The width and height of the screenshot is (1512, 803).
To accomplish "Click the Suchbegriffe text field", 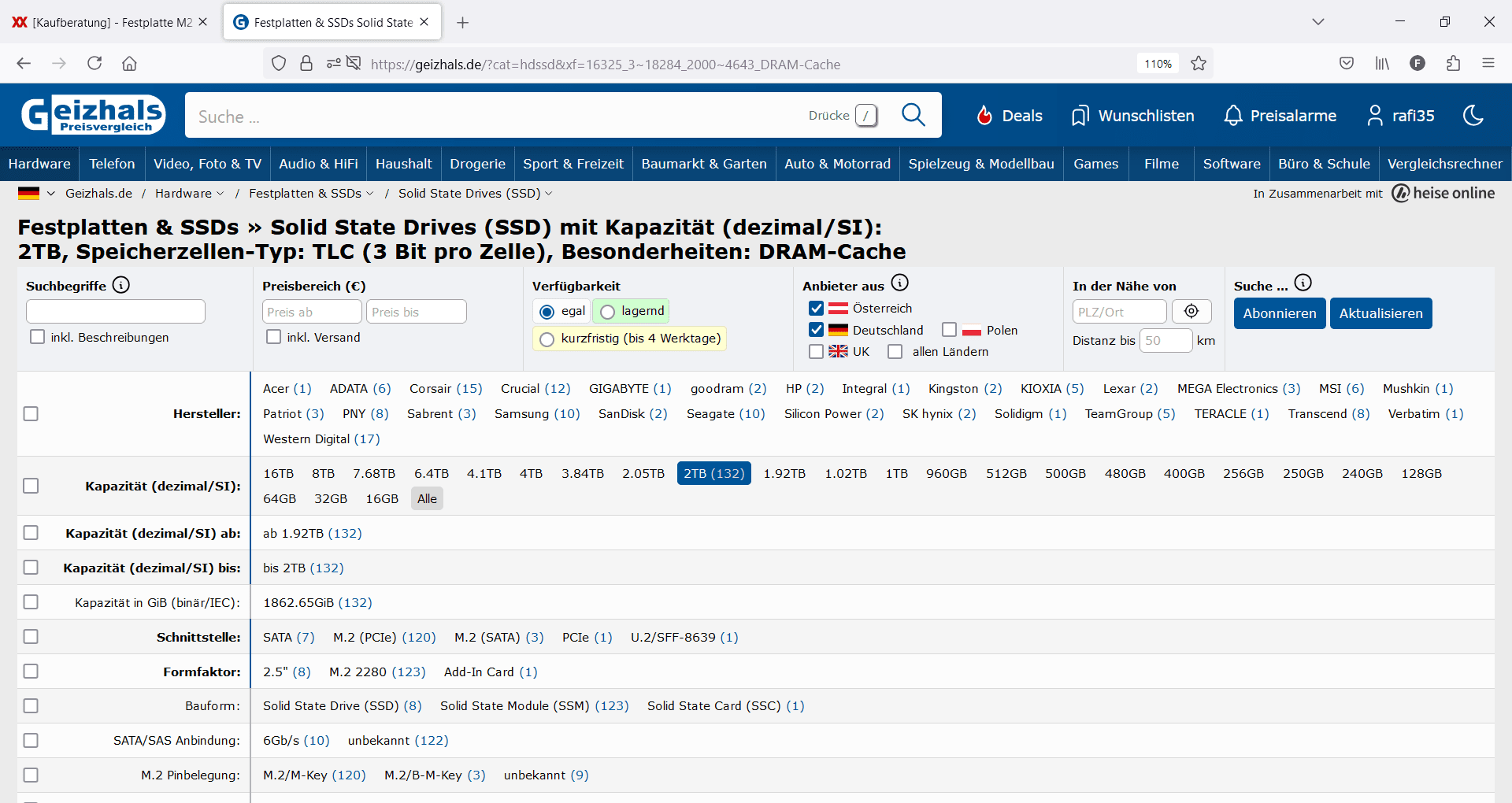I will (x=116, y=312).
